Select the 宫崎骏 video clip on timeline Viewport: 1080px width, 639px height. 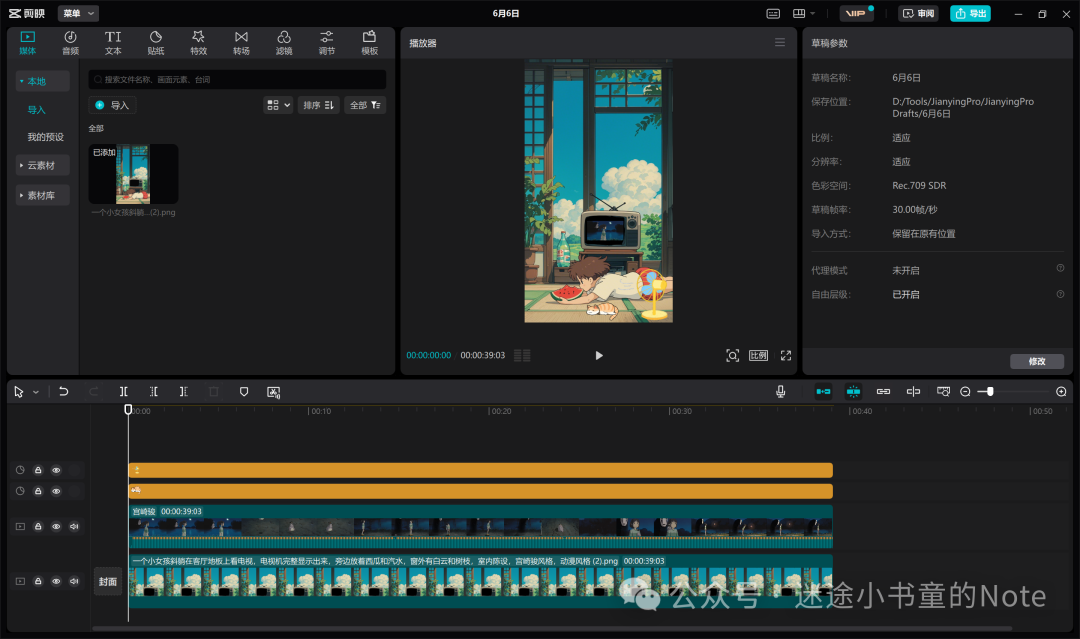pos(481,527)
